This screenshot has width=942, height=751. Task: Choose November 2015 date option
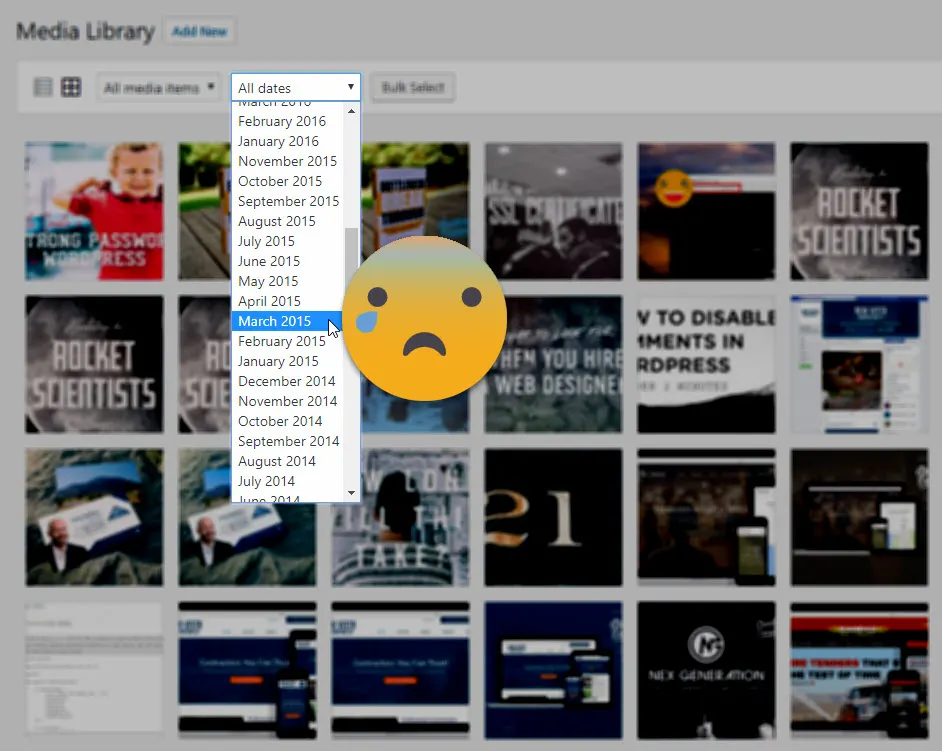287,161
